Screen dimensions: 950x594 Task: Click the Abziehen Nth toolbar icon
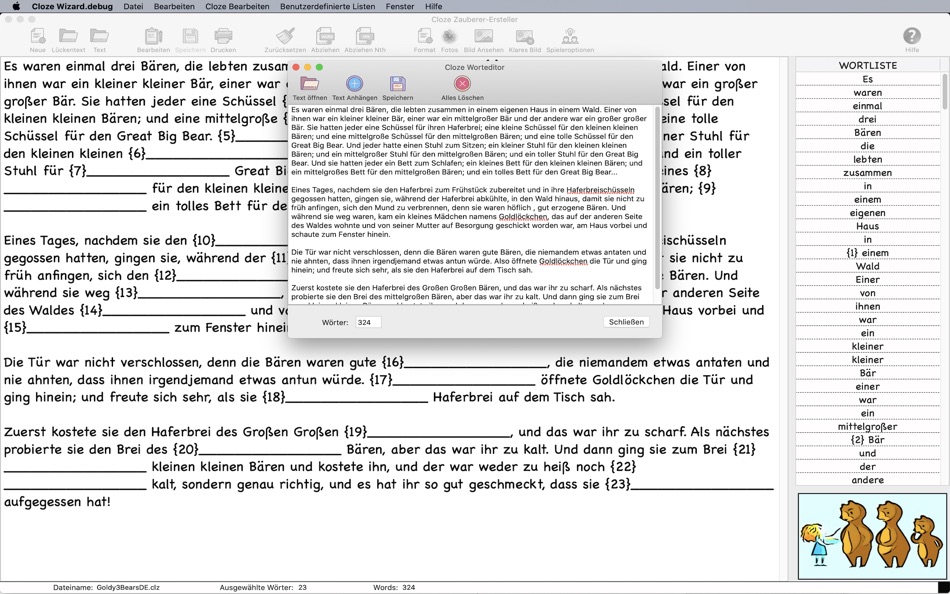pyautogui.click(x=364, y=36)
